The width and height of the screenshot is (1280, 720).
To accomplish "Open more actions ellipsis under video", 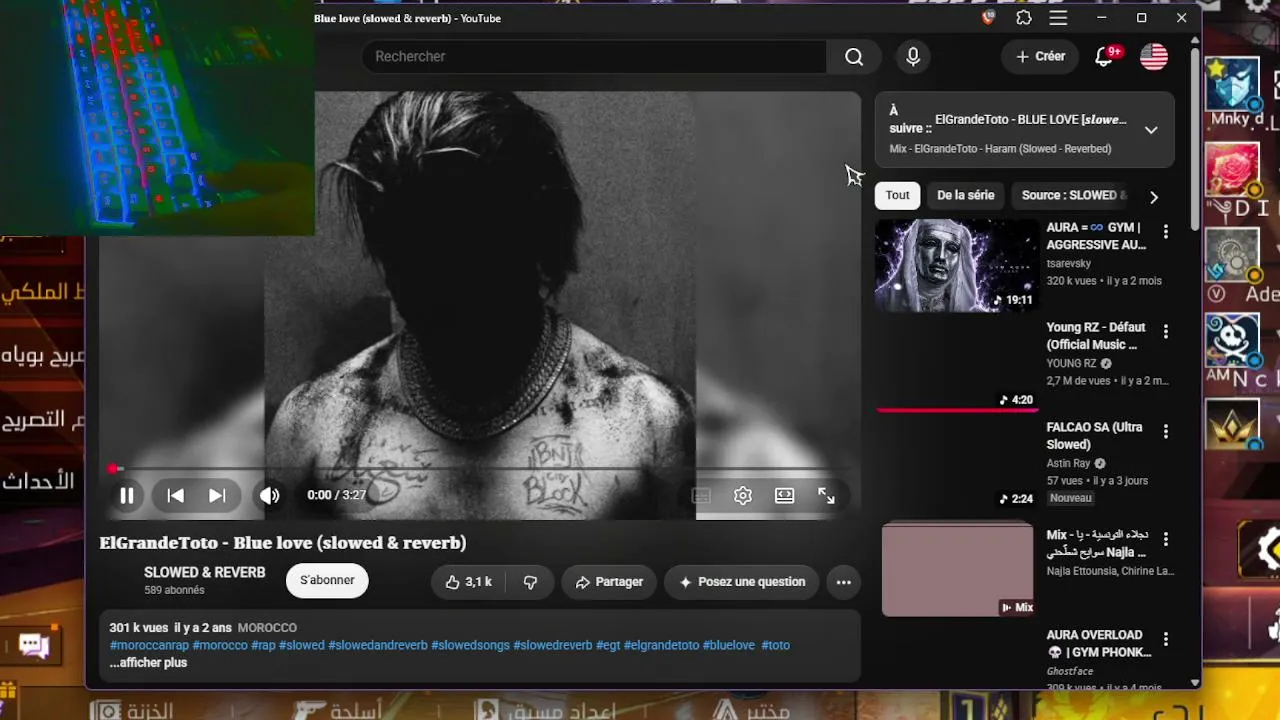I will pyautogui.click(x=844, y=582).
